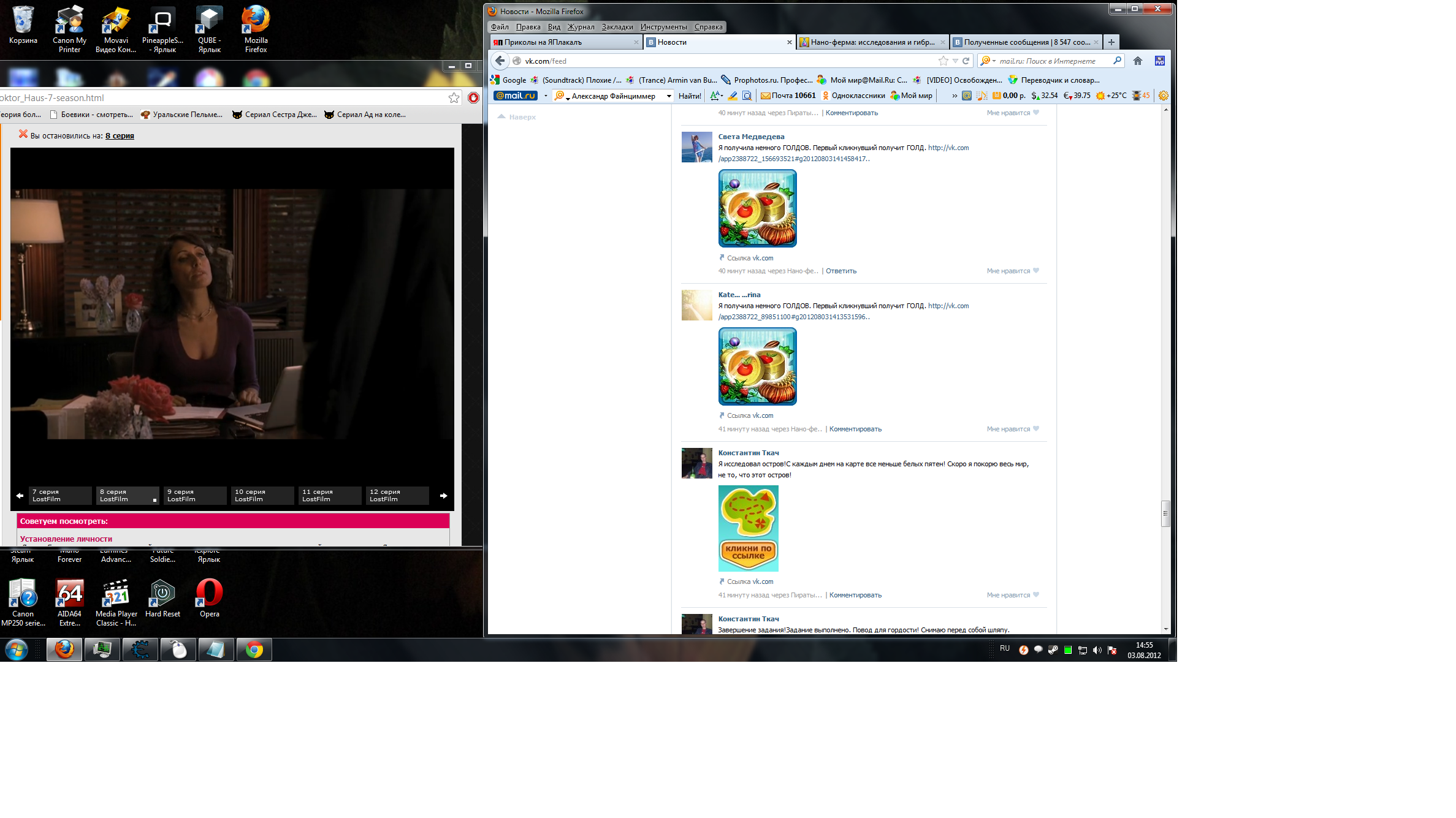The image size is (1456, 818).
Task: Like Константин Ткач's island post
Action: (x=1013, y=595)
